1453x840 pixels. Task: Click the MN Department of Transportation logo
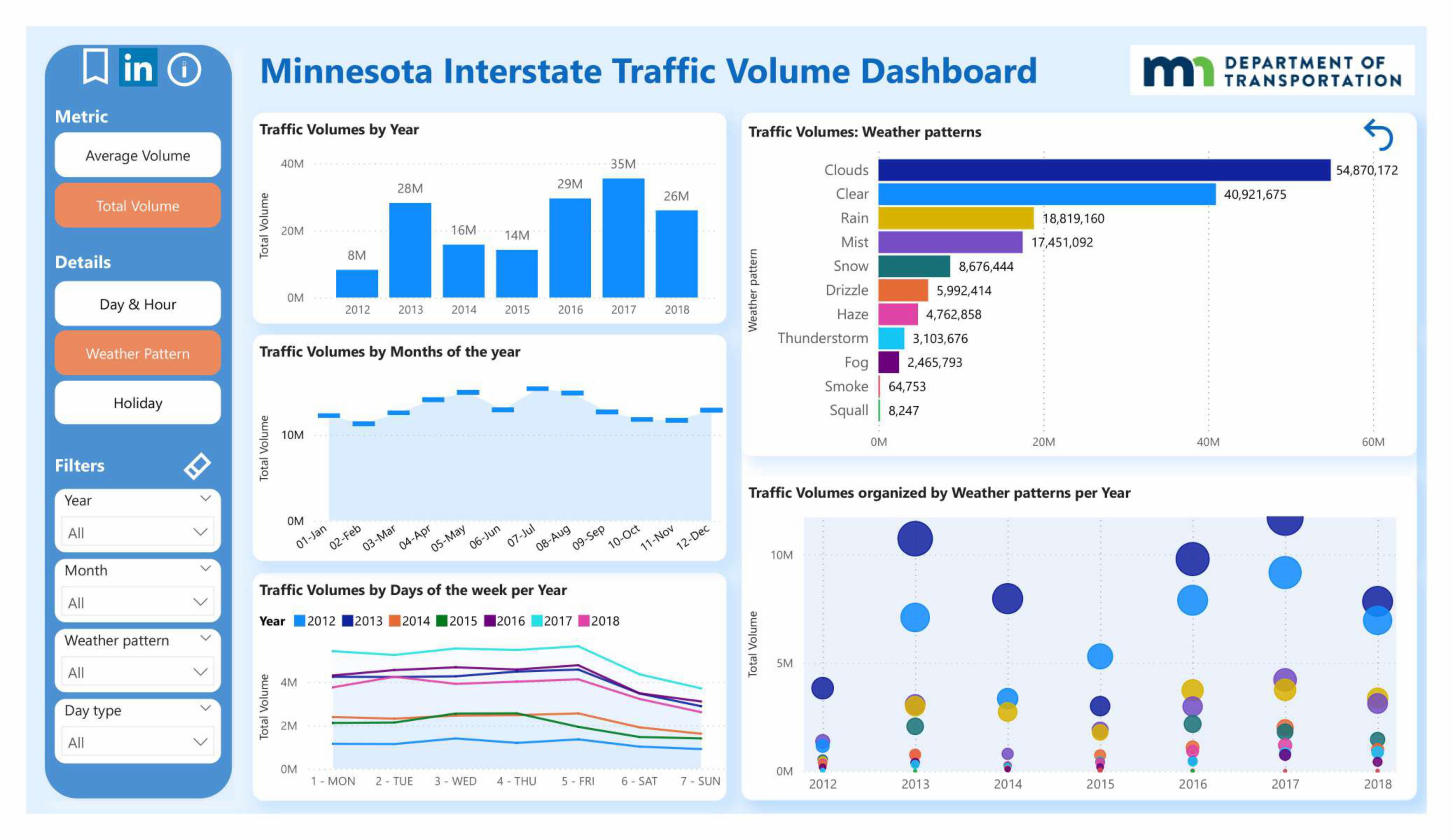1272,70
